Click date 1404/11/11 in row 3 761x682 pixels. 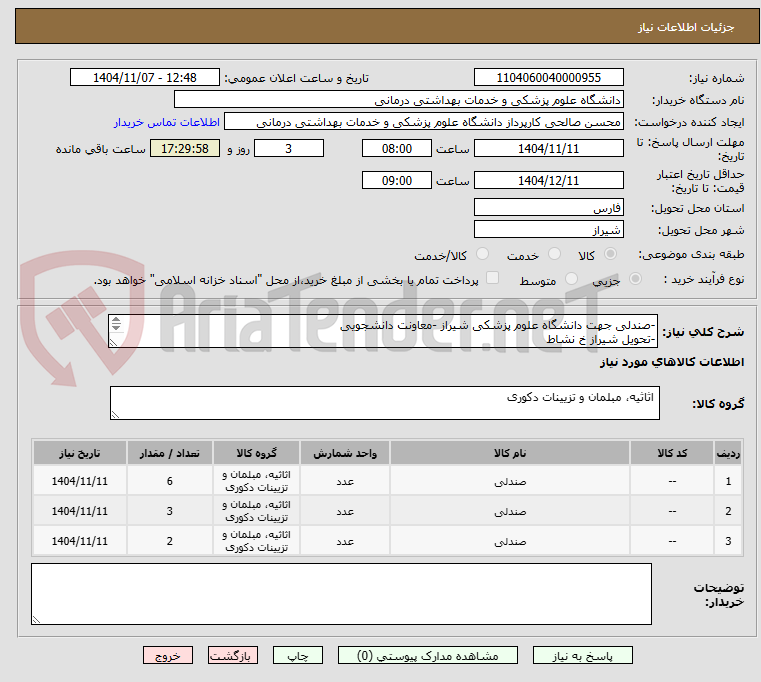tap(80, 541)
